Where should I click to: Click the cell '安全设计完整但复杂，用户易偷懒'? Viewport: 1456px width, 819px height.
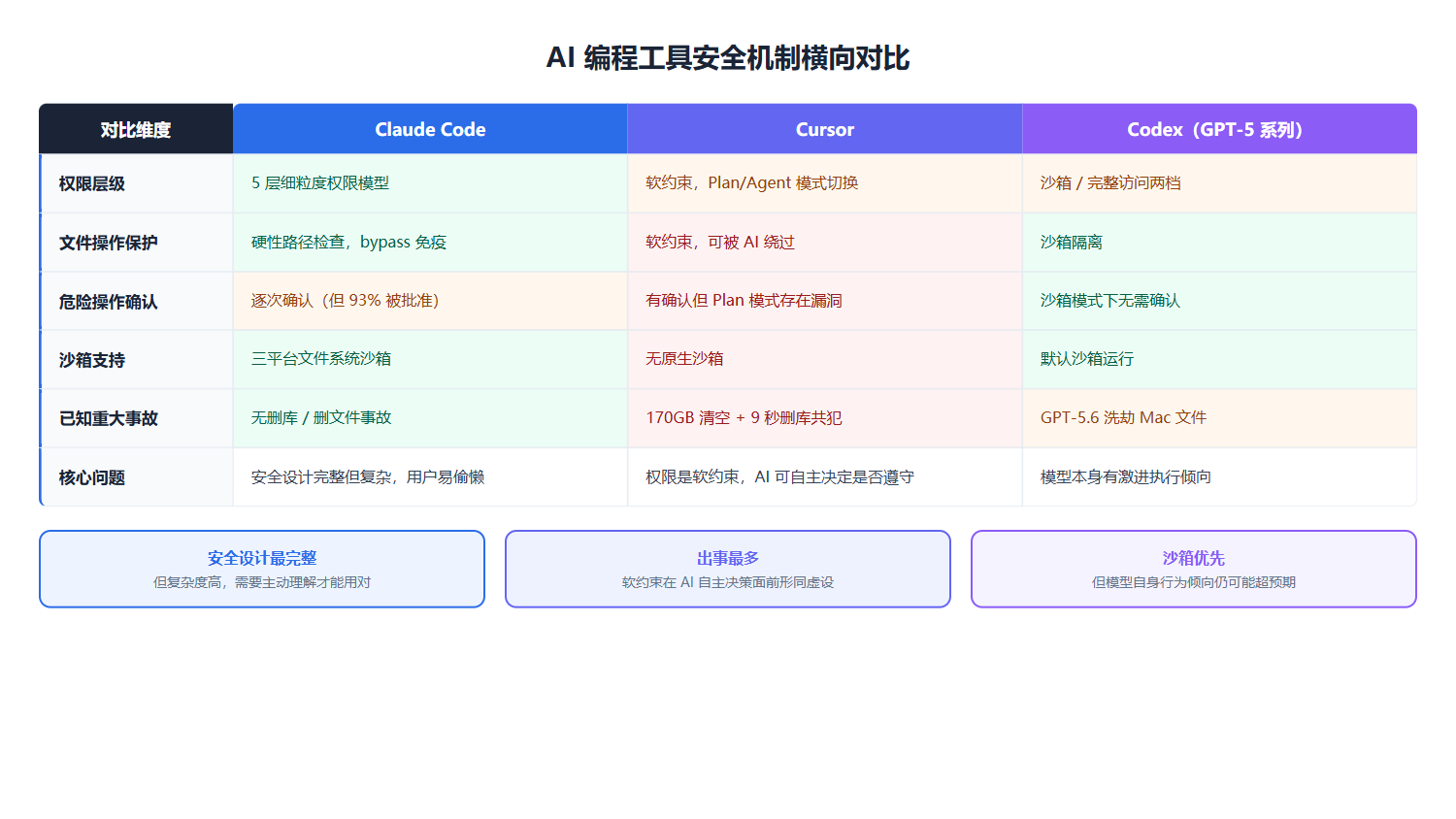(430, 477)
